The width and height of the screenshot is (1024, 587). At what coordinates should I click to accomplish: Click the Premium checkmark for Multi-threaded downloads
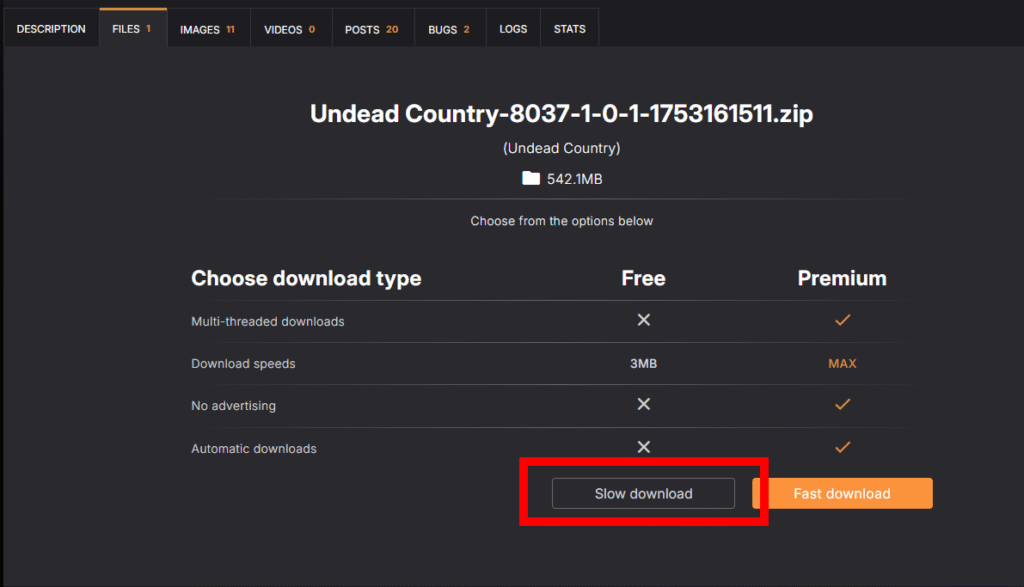click(x=842, y=320)
